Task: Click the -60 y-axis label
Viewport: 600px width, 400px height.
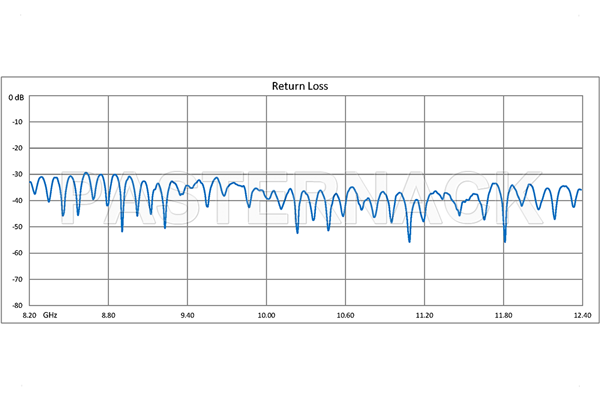Action: pyautogui.click(x=17, y=253)
